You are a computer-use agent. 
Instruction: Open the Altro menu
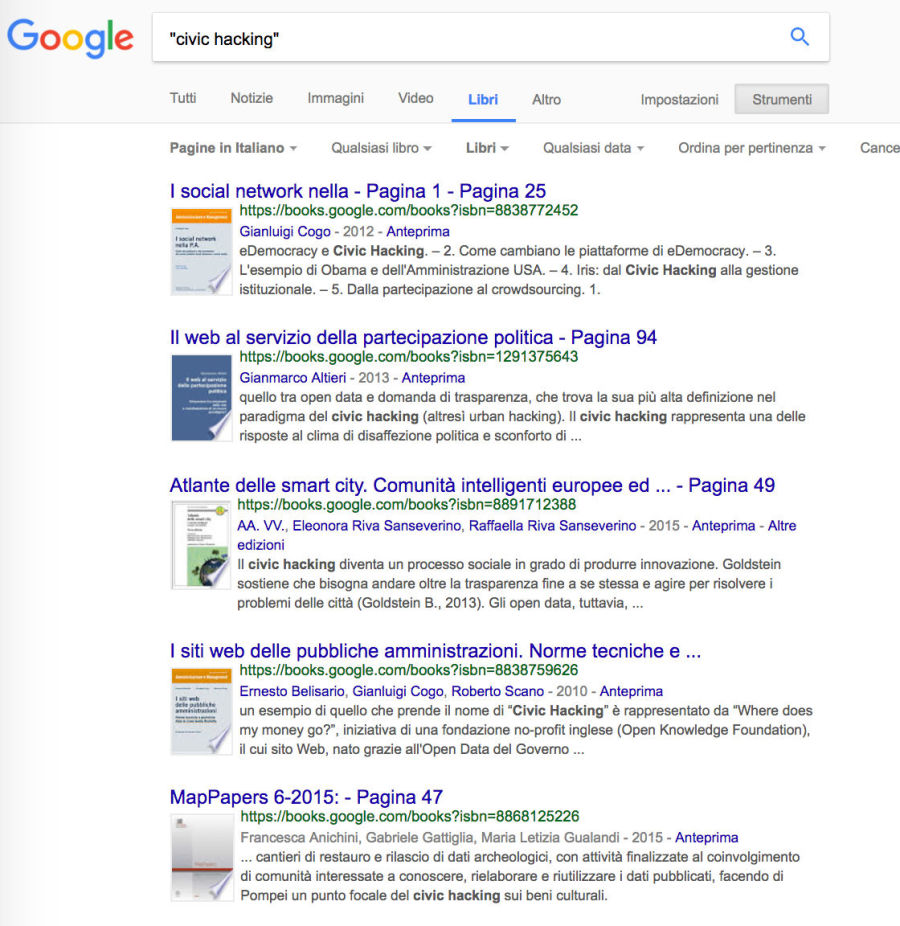point(546,99)
